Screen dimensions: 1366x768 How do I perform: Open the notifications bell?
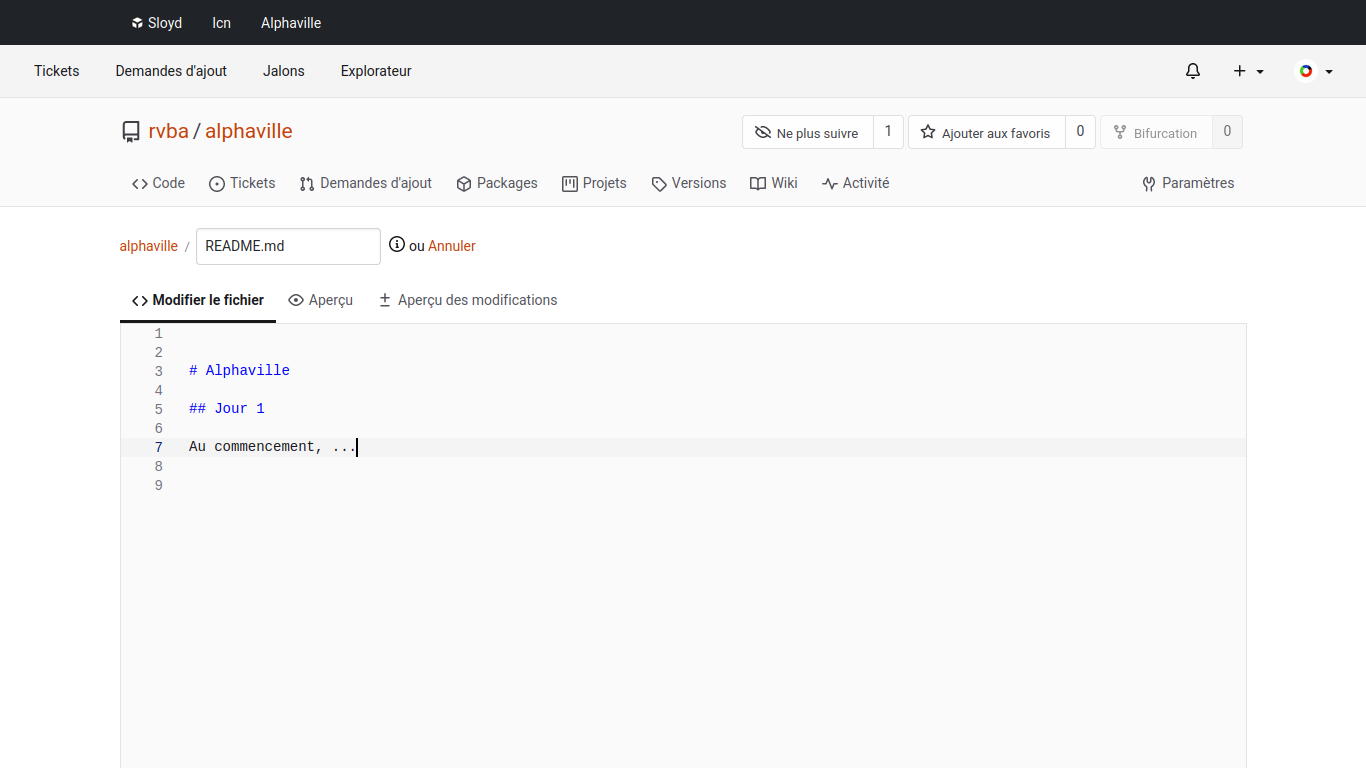click(x=1192, y=71)
